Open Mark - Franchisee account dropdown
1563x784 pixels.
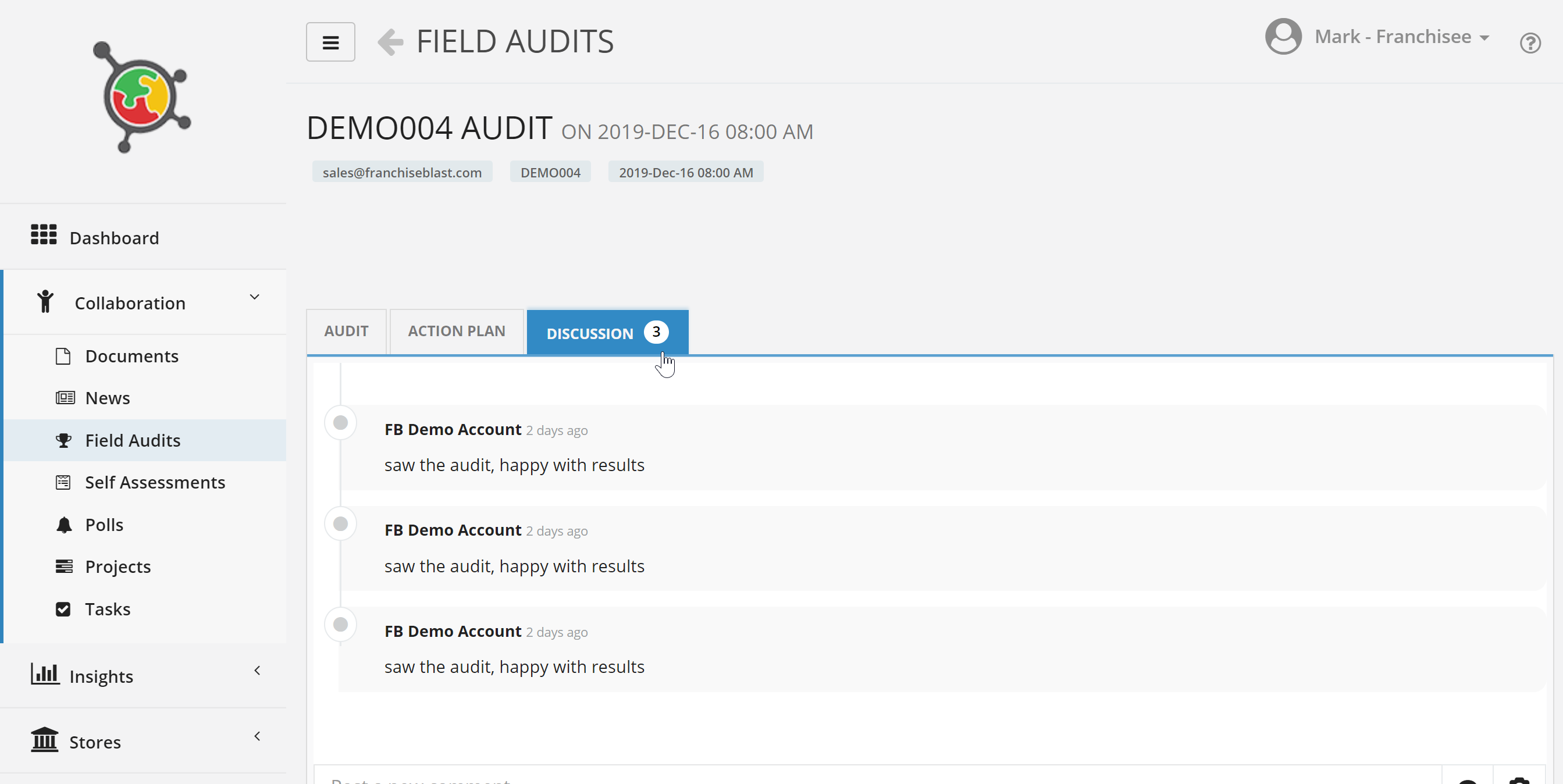[1401, 37]
